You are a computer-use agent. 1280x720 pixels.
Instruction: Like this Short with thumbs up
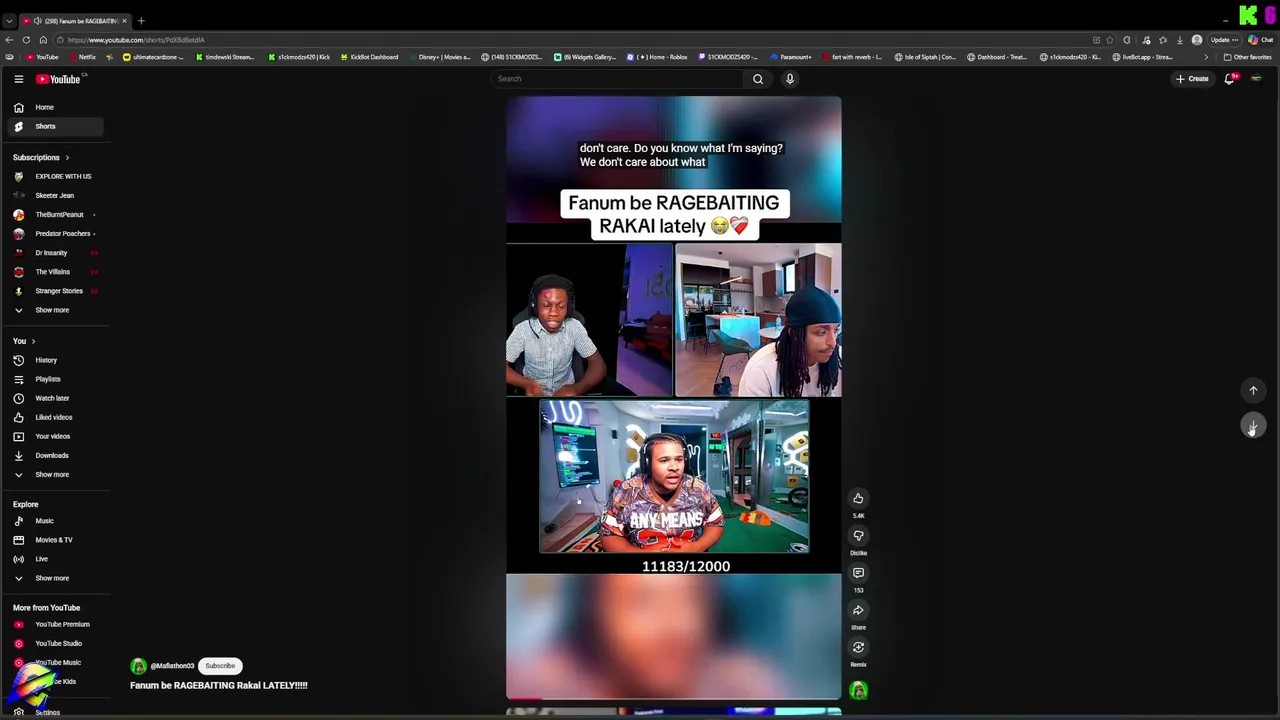[x=858, y=498]
